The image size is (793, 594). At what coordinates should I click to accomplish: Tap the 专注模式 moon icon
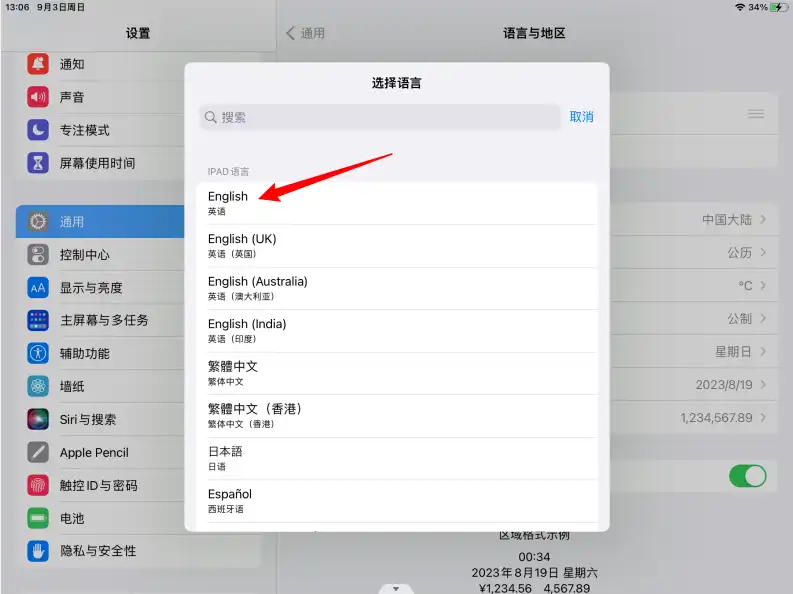click(x=38, y=130)
